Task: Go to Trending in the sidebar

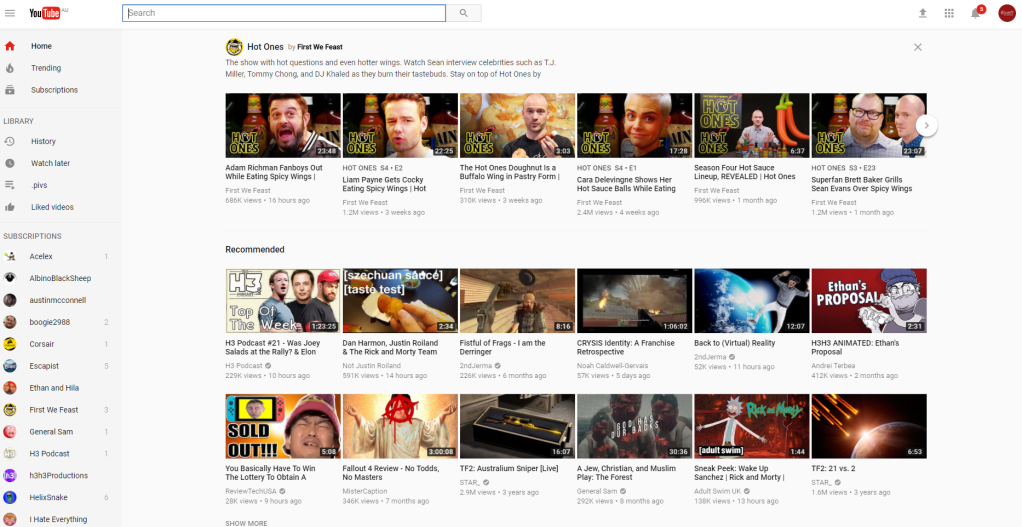Action: coord(46,68)
